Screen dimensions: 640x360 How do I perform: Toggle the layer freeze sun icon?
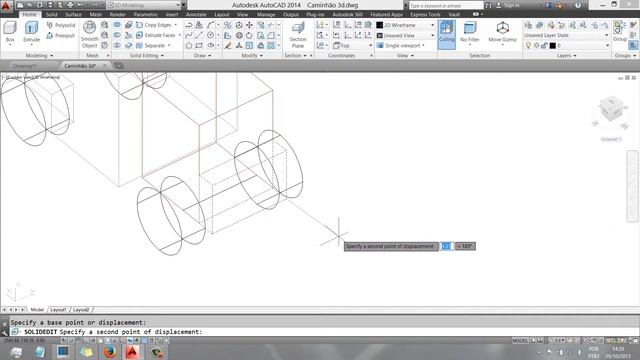click(536, 46)
